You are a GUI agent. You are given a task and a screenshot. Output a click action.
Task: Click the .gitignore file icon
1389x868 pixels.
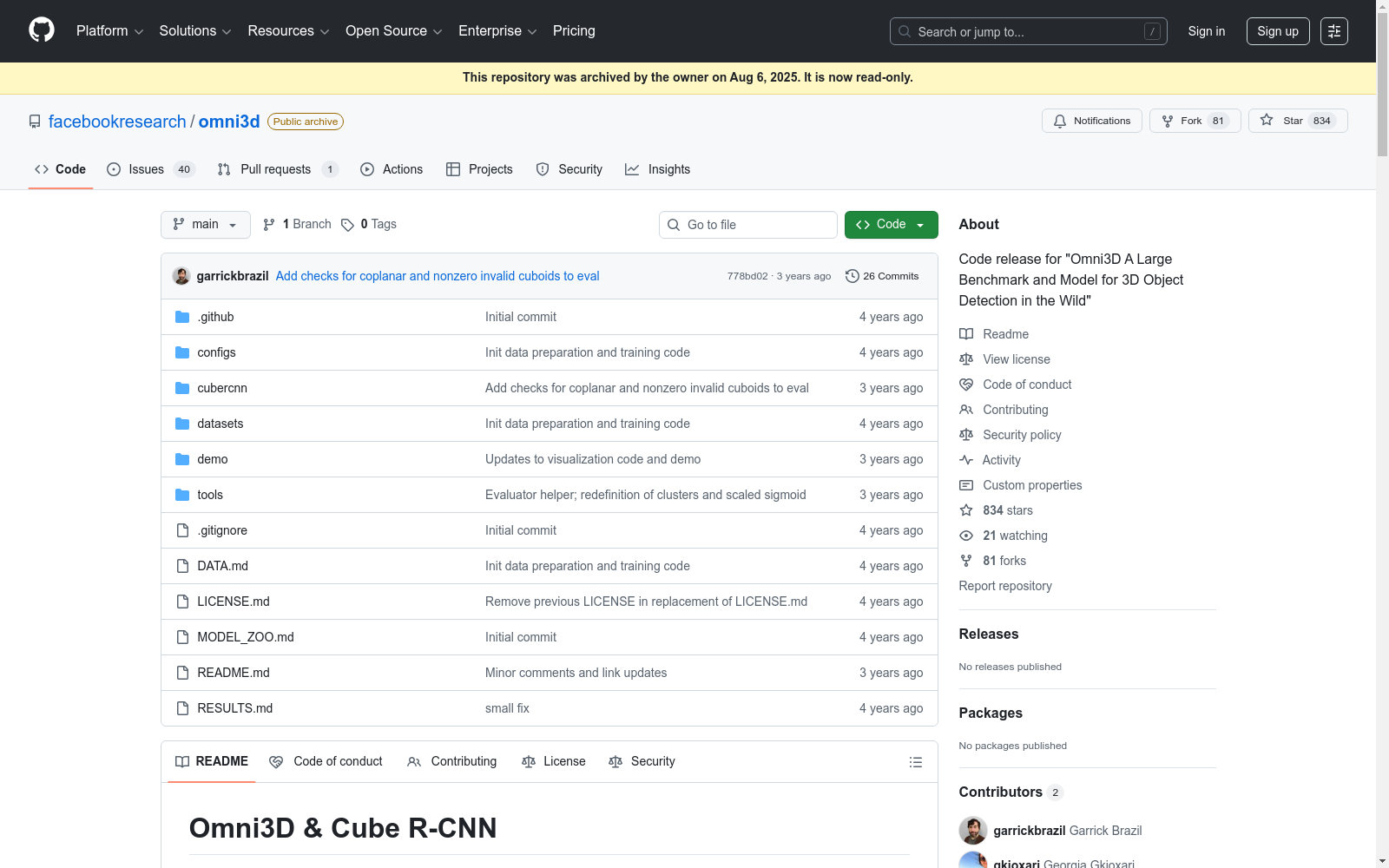tap(182, 530)
